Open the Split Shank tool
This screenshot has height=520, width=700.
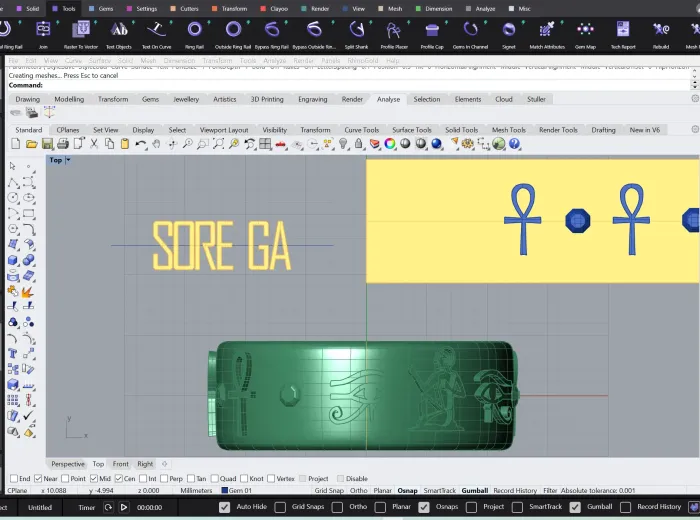coord(356,34)
